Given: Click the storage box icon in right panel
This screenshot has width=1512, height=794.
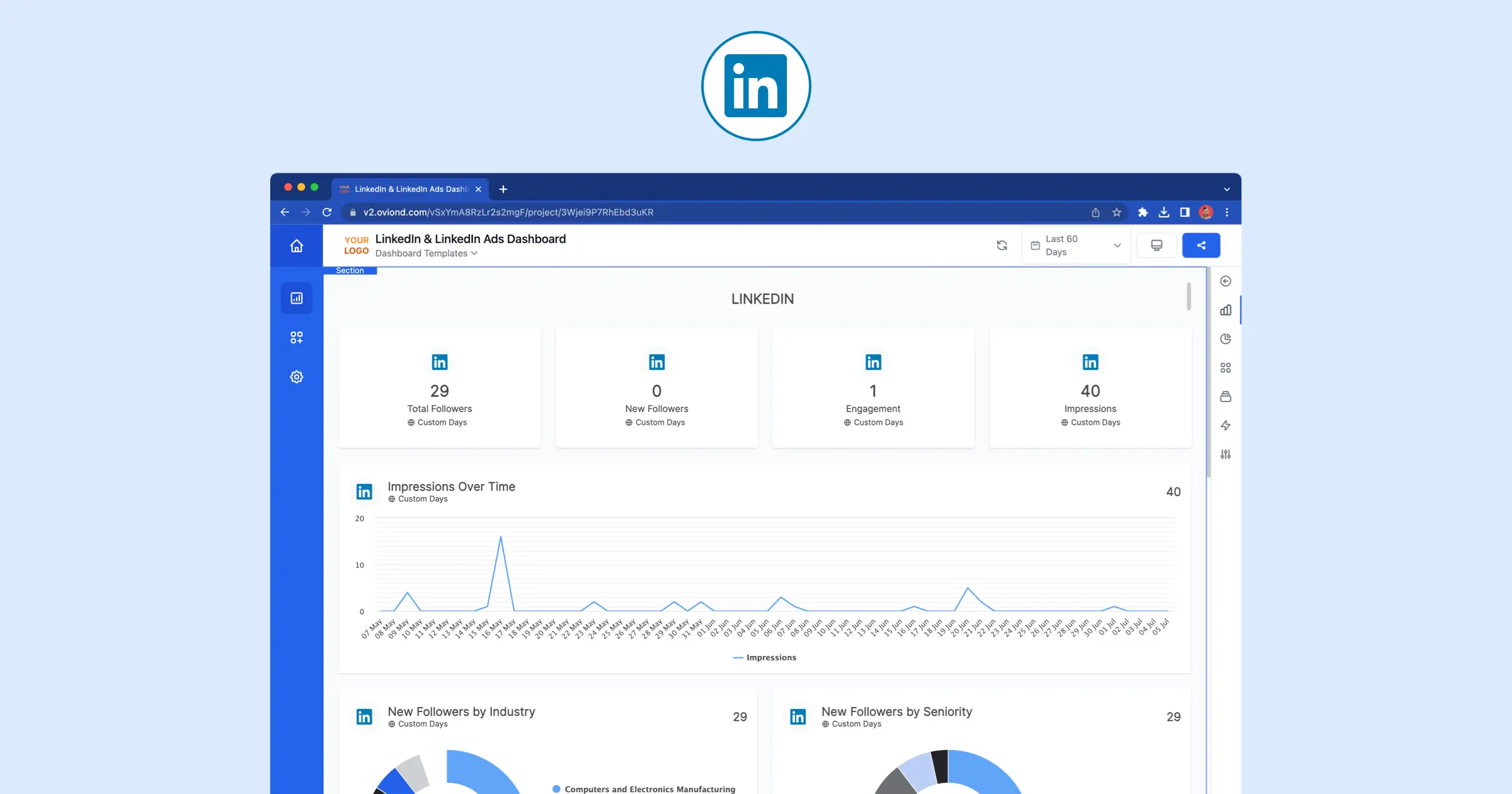Looking at the screenshot, I should point(1225,397).
